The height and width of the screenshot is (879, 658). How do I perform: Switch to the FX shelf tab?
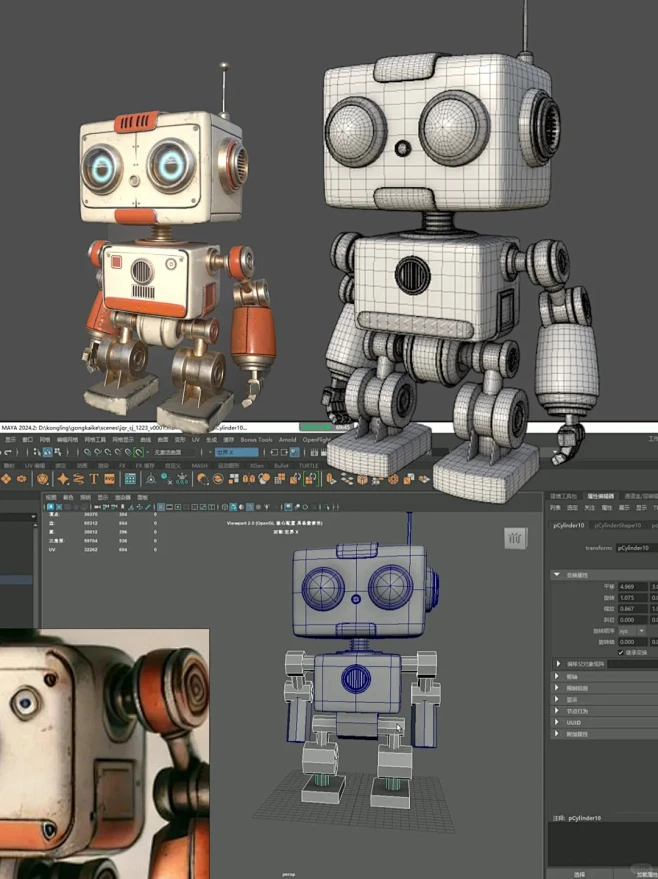click(122, 465)
